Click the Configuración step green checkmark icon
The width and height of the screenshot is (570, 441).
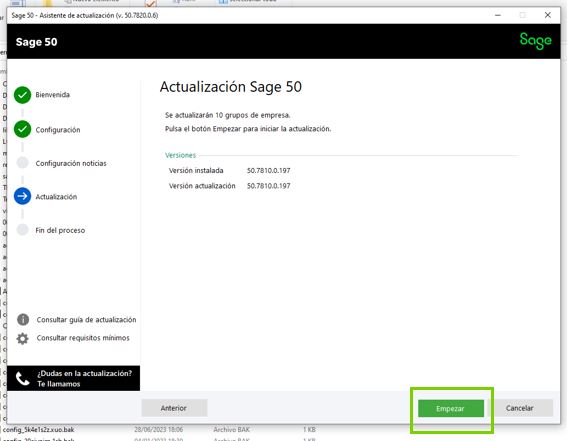pos(23,129)
